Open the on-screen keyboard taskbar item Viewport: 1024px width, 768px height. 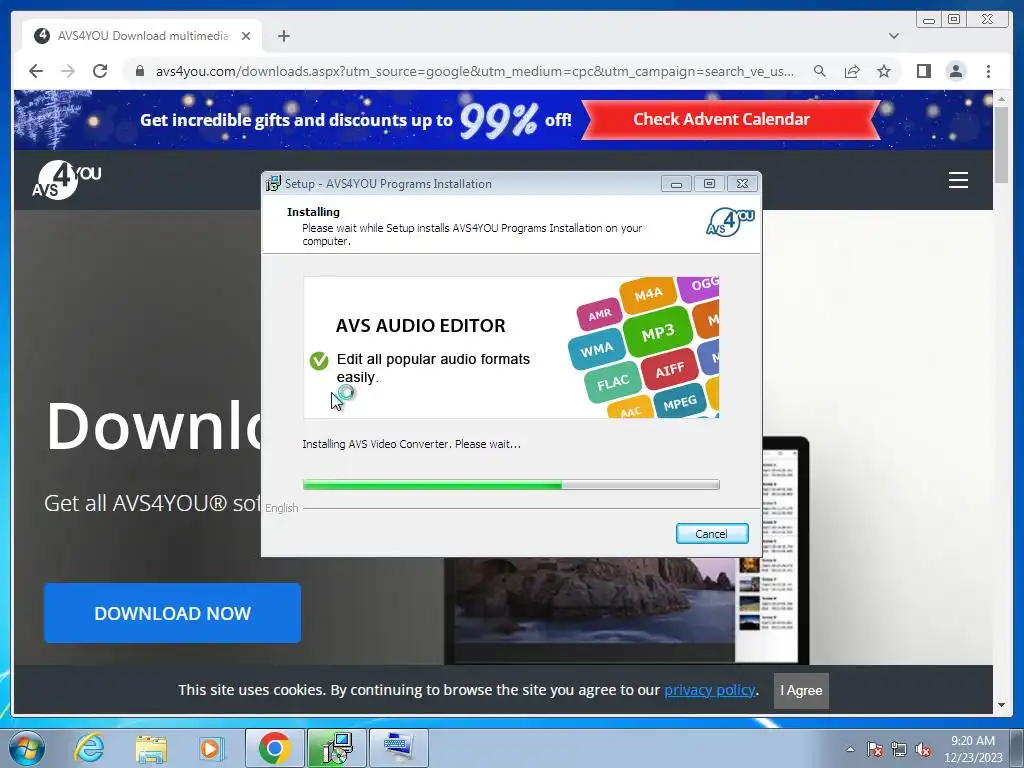(x=399, y=748)
